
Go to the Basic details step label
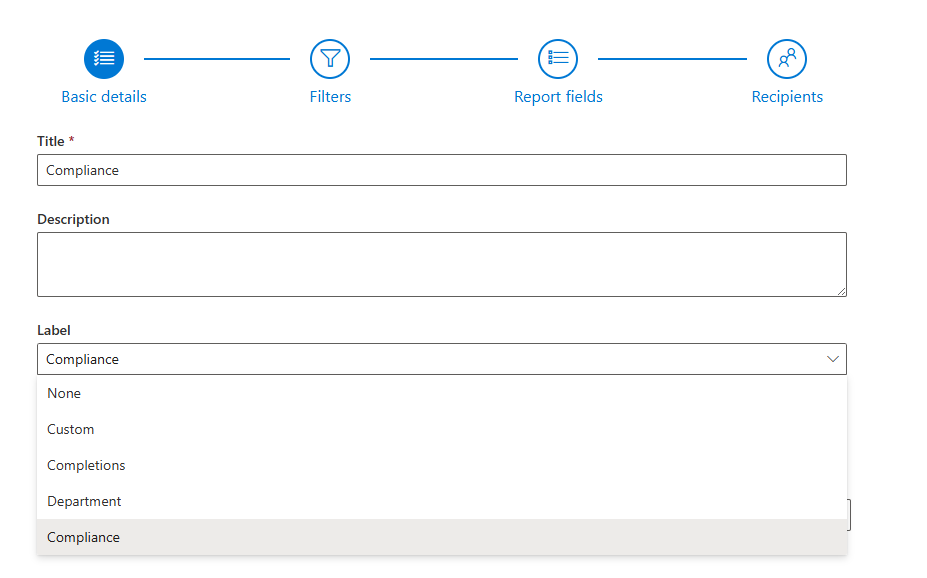point(104,97)
